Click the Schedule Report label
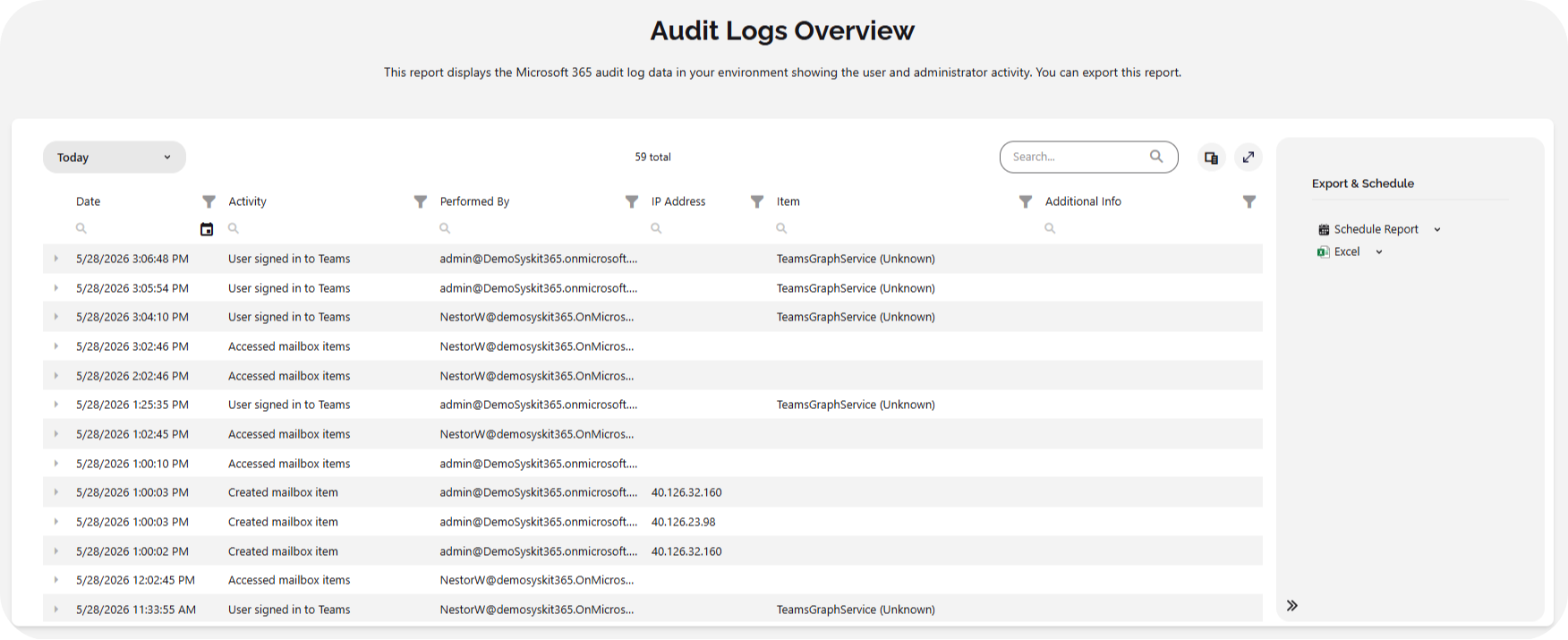Image resolution: width=1568 pixels, height=640 pixels. [x=1376, y=230]
